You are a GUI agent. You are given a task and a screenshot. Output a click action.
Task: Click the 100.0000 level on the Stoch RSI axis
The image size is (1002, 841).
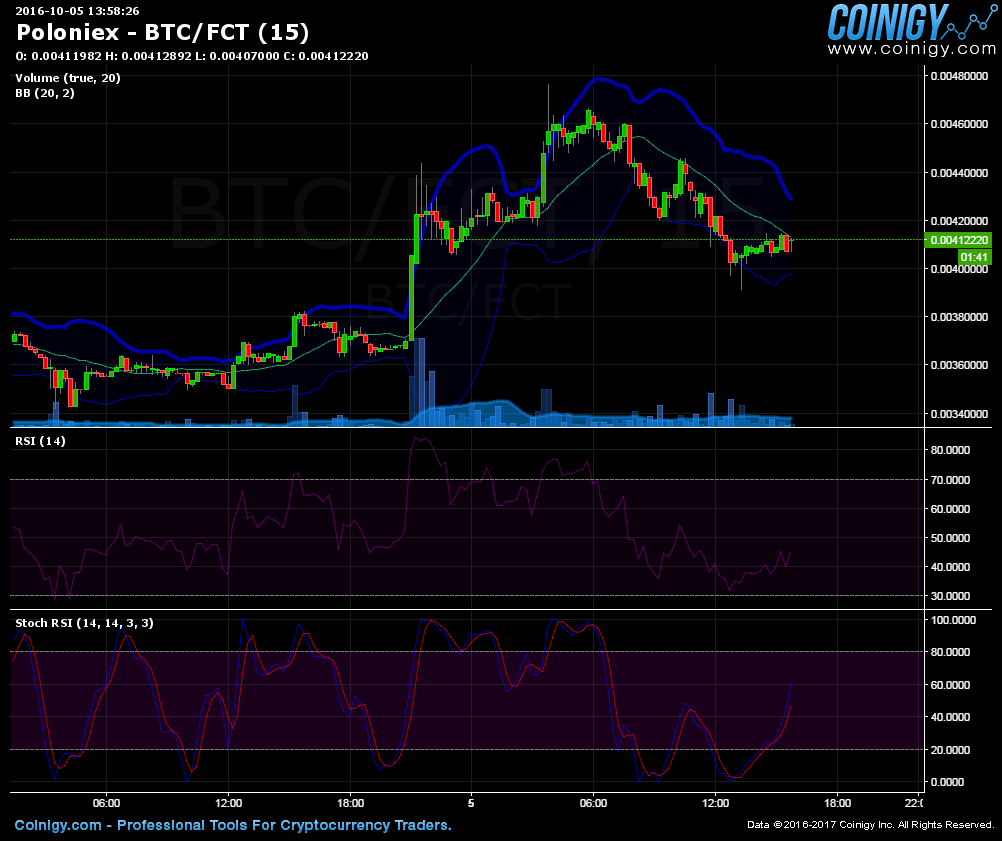(953, 620)
